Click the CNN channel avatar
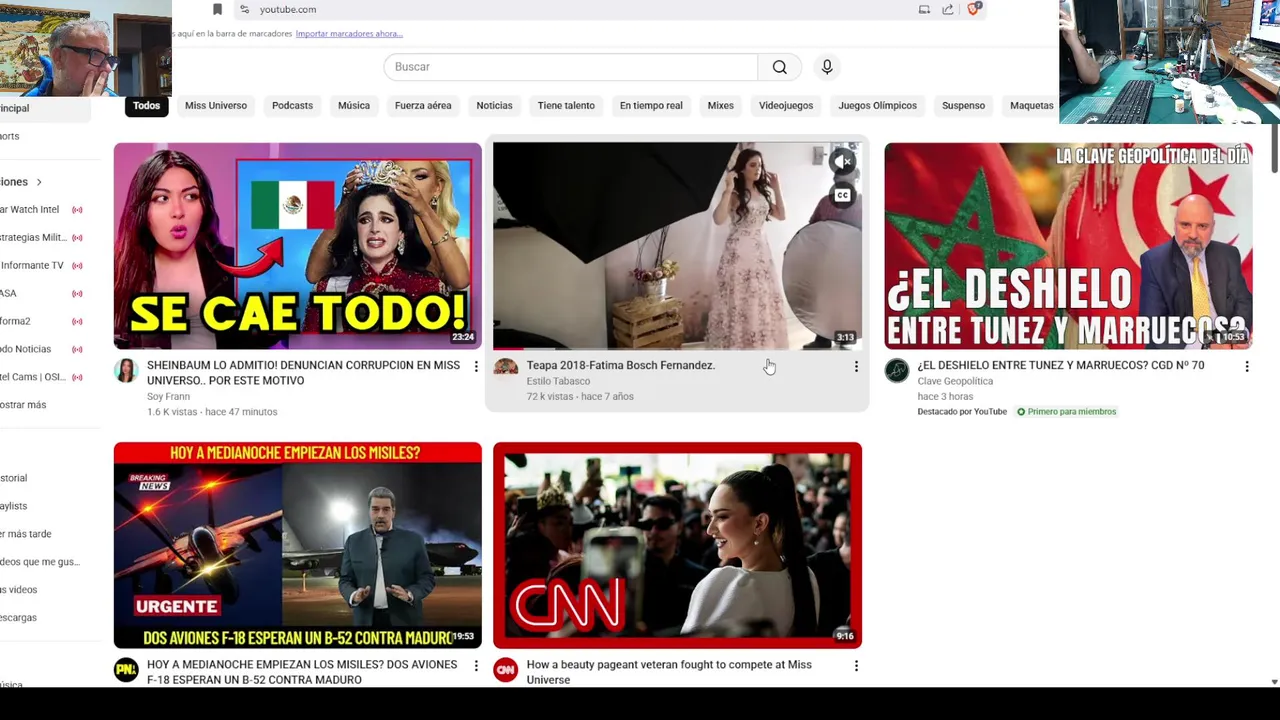 (x=506, y=669)
